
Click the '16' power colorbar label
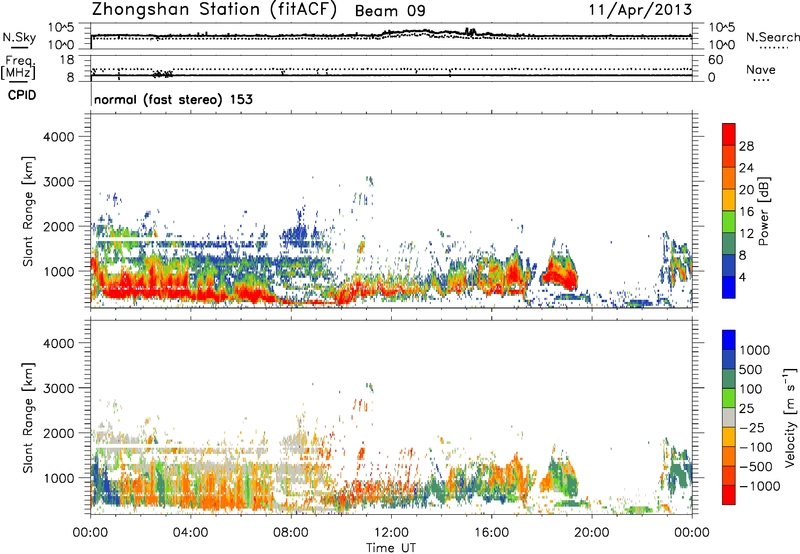tap(746, 212)
